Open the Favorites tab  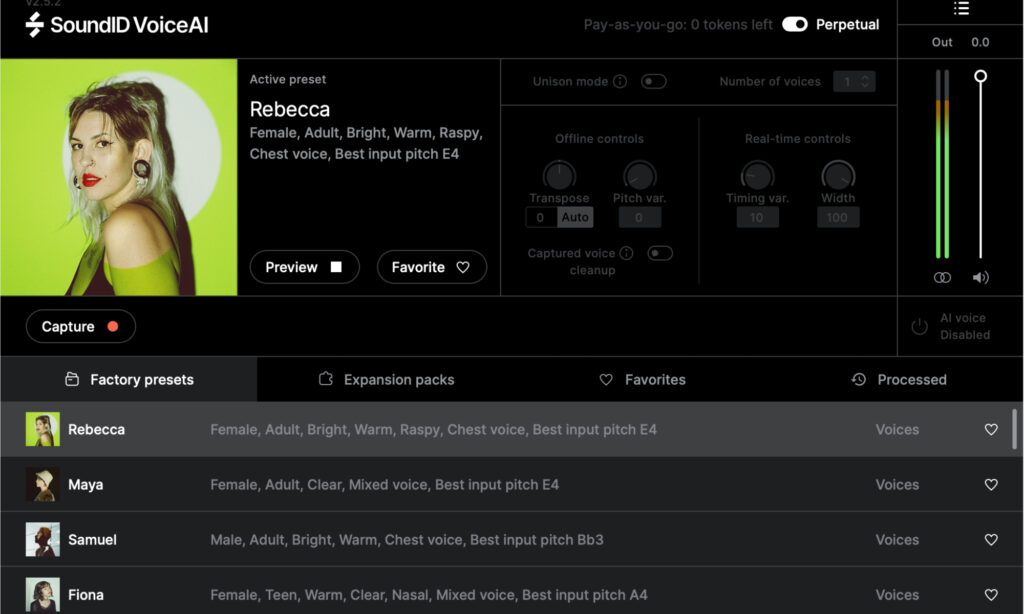pos(642,380)
